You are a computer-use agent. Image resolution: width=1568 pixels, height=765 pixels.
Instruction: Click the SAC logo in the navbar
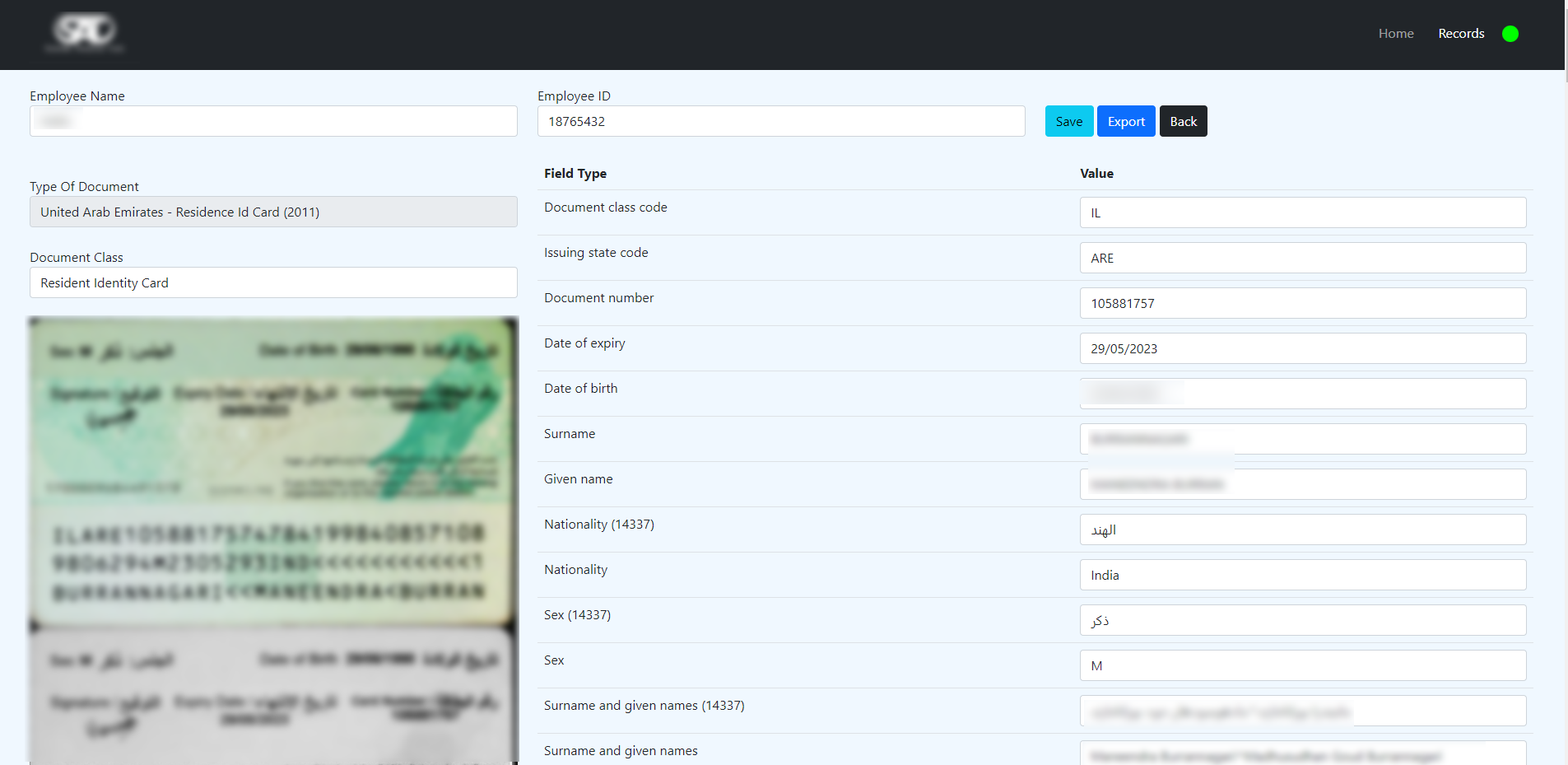[x=85, y=33]
